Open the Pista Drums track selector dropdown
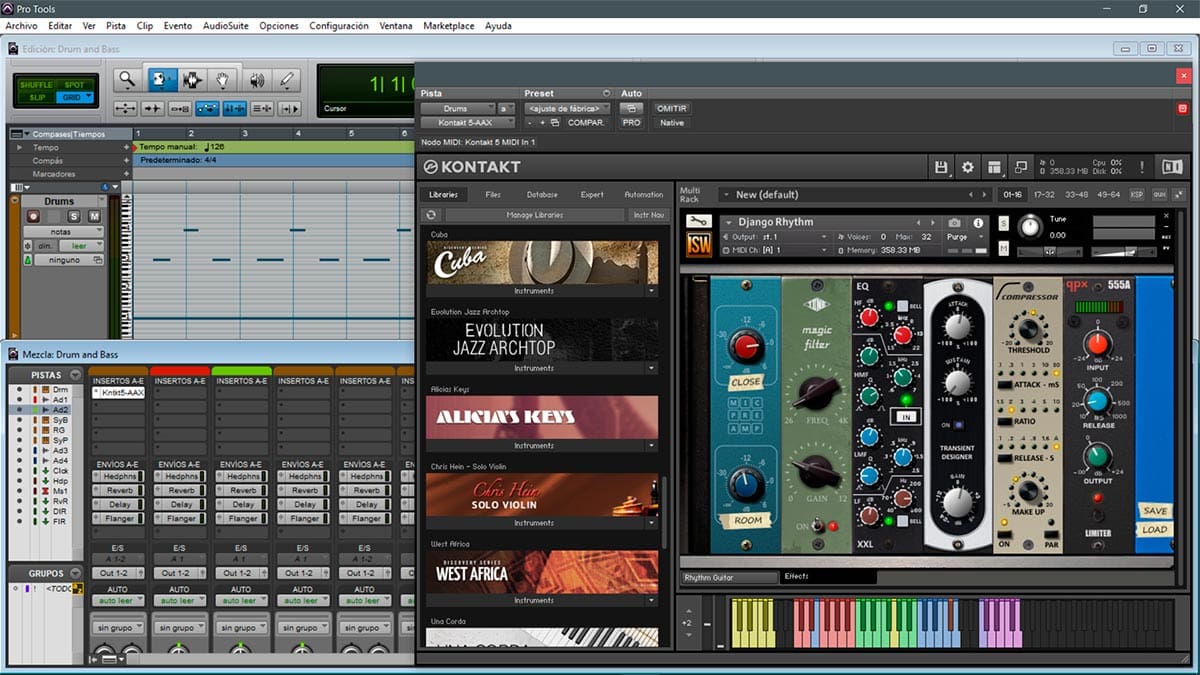This screenshot has width=1200, height=675. click(457, 108)
